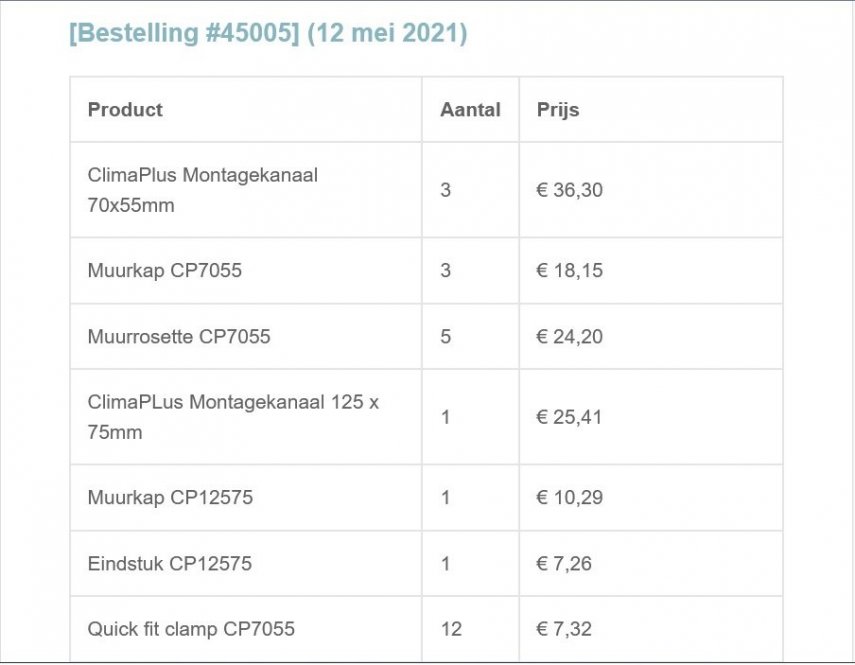Click quantity 12 for Quick fit clamp
855x665 pixels.
coord(451,630)
